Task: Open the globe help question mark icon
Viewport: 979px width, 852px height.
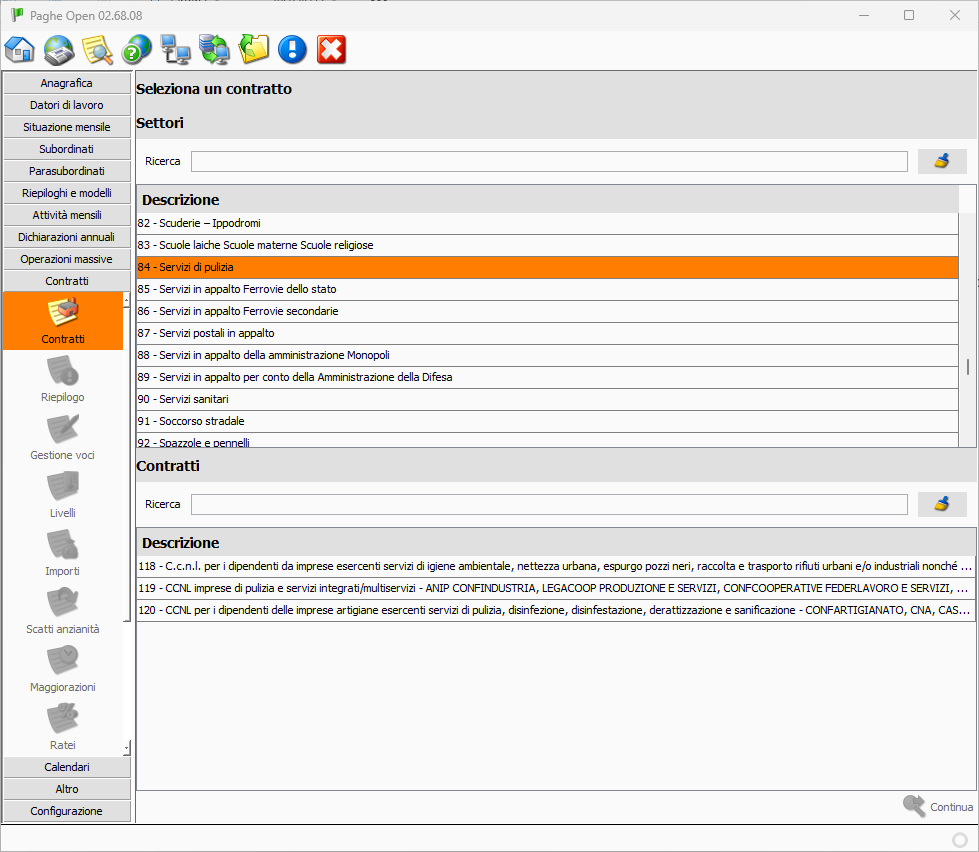Action: coord(136,49)
